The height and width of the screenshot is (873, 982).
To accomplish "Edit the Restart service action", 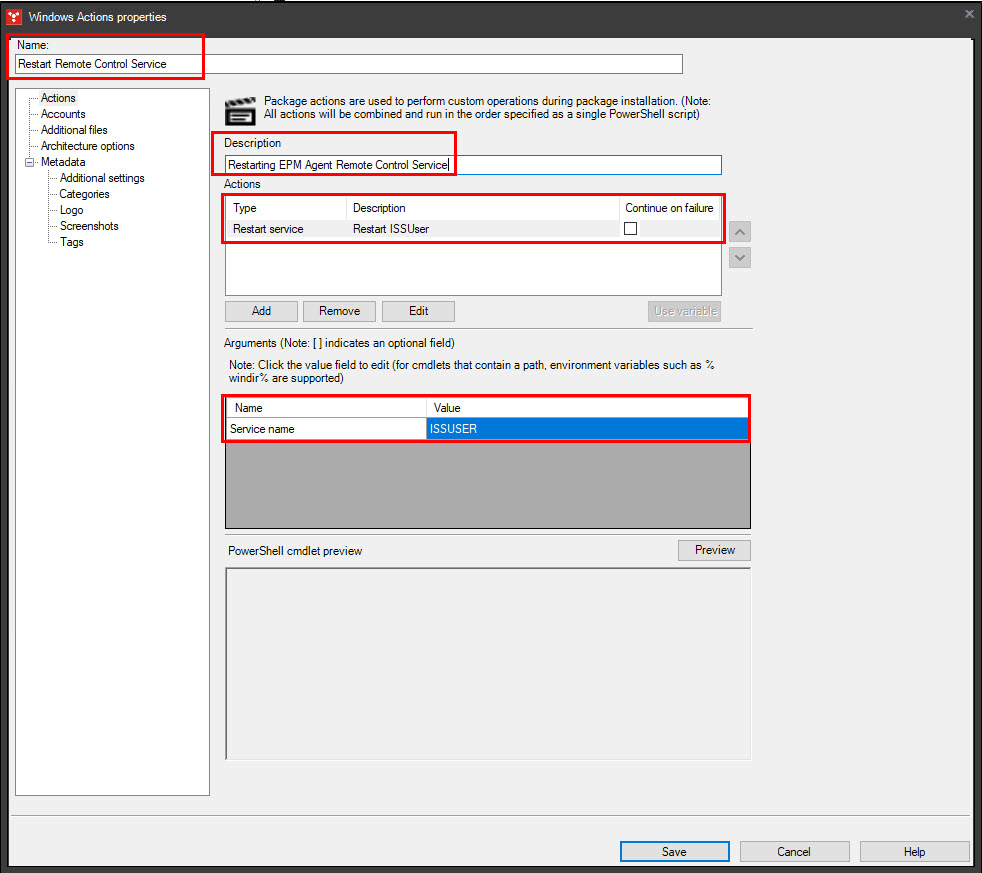I will pyautogui.click(x=418, y=311).
